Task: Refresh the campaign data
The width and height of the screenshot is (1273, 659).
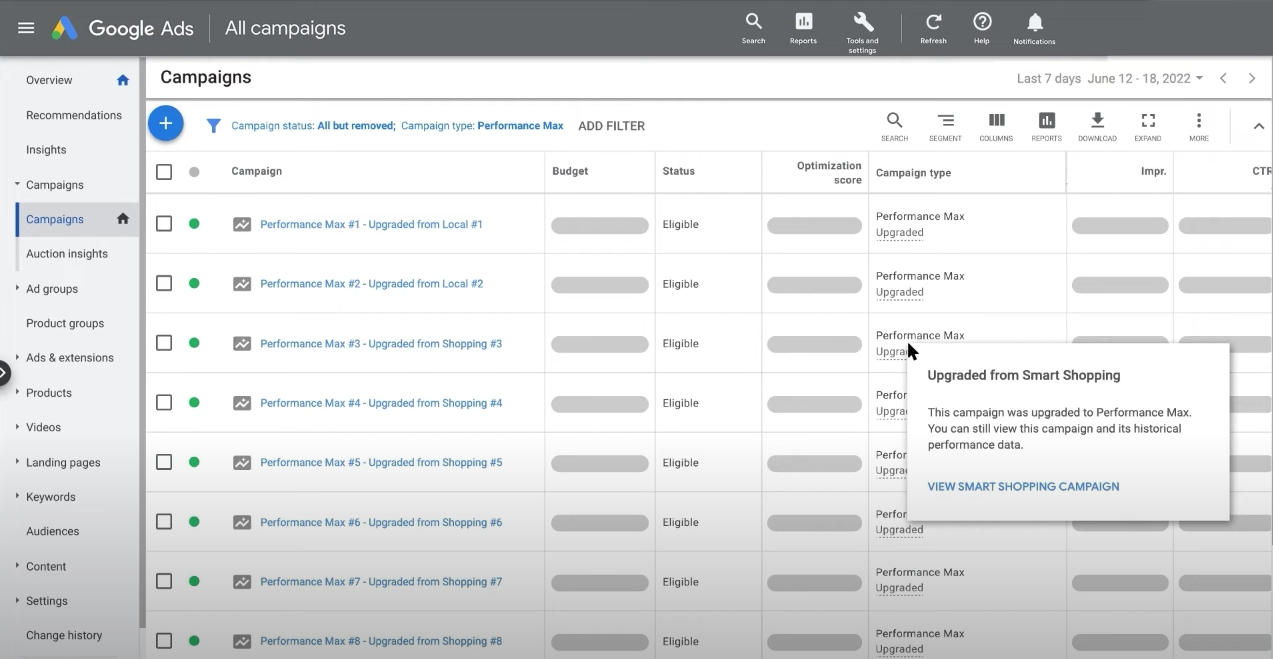Action: [x=933, y=28]
